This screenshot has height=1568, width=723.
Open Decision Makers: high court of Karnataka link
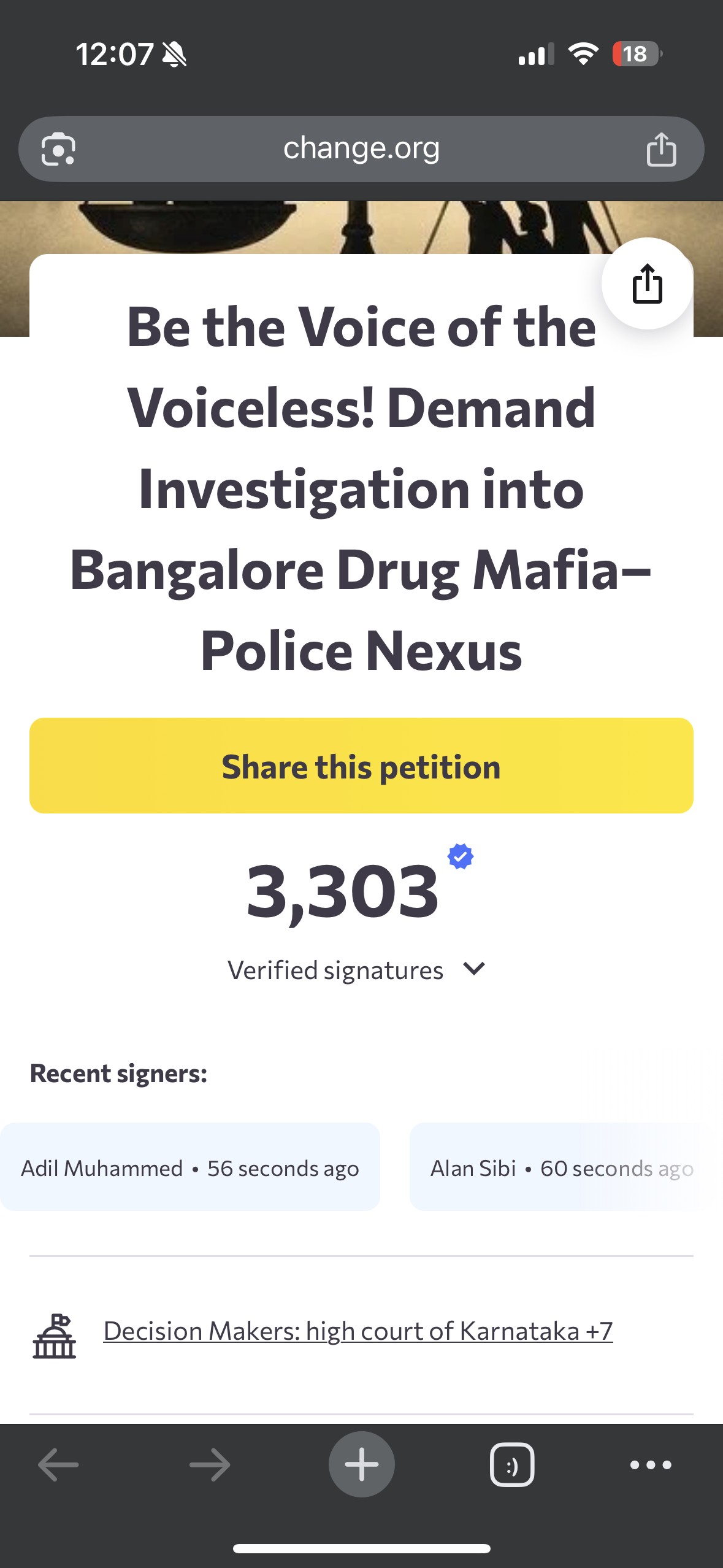(358, 1331)
